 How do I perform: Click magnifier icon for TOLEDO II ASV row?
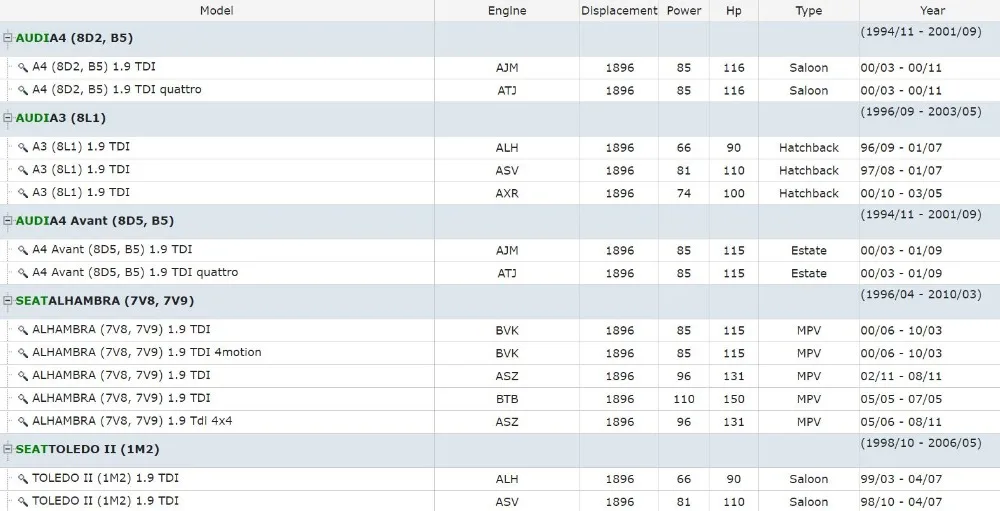pyautogui.click(x=23, y=501)
